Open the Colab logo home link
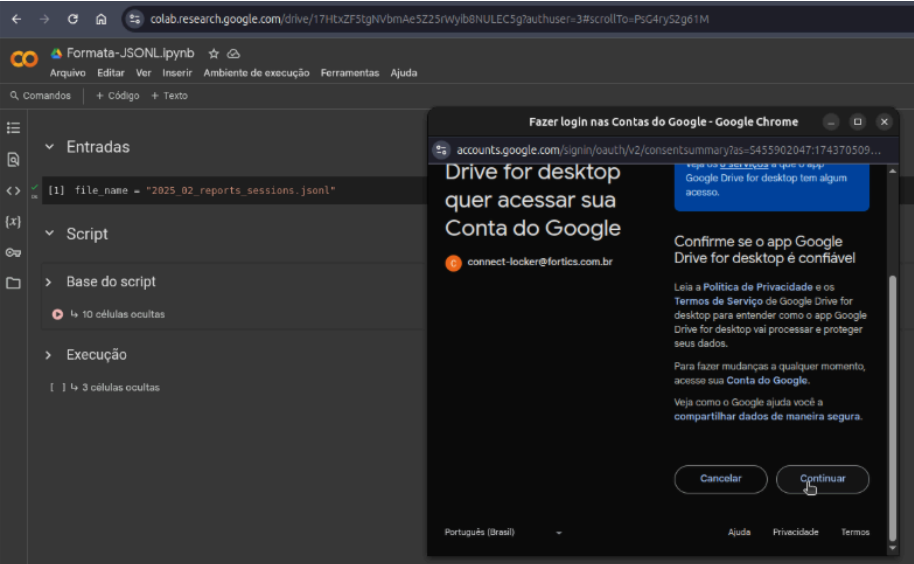 point(24,59)
